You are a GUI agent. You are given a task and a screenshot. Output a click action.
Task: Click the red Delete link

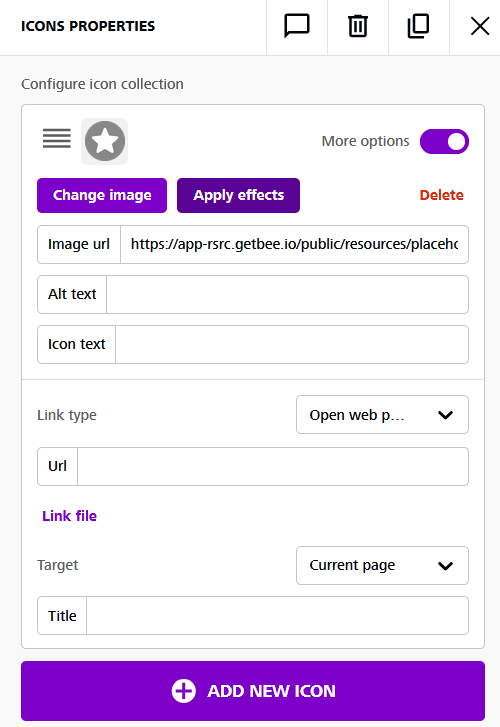coord(441,195)
